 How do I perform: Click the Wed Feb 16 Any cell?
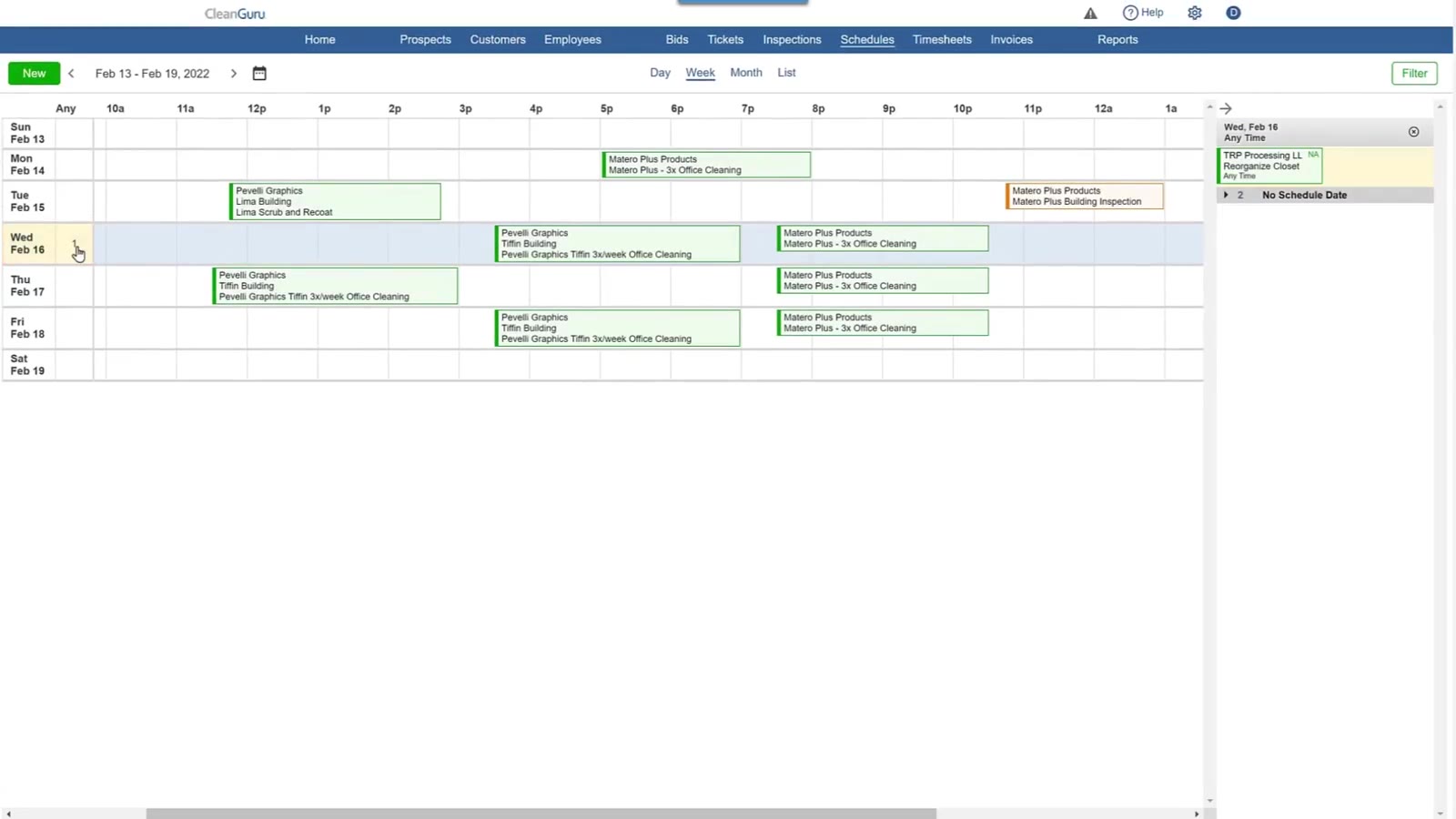74,244
